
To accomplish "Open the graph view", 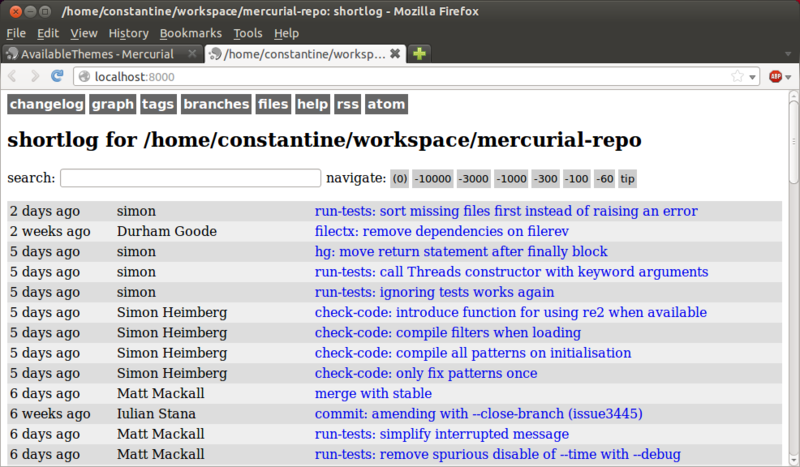I will click(113, 104).
